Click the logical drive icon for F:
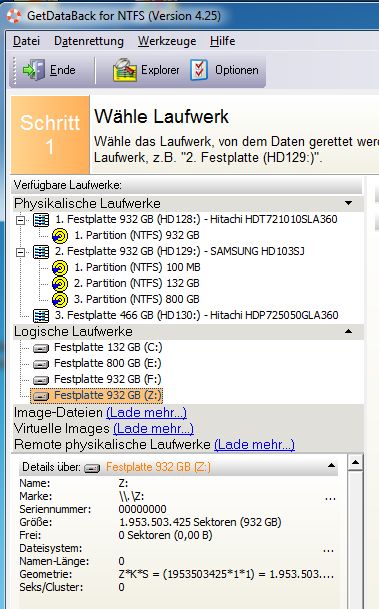This screenshot has width=379, height=609. pos(41,380)
